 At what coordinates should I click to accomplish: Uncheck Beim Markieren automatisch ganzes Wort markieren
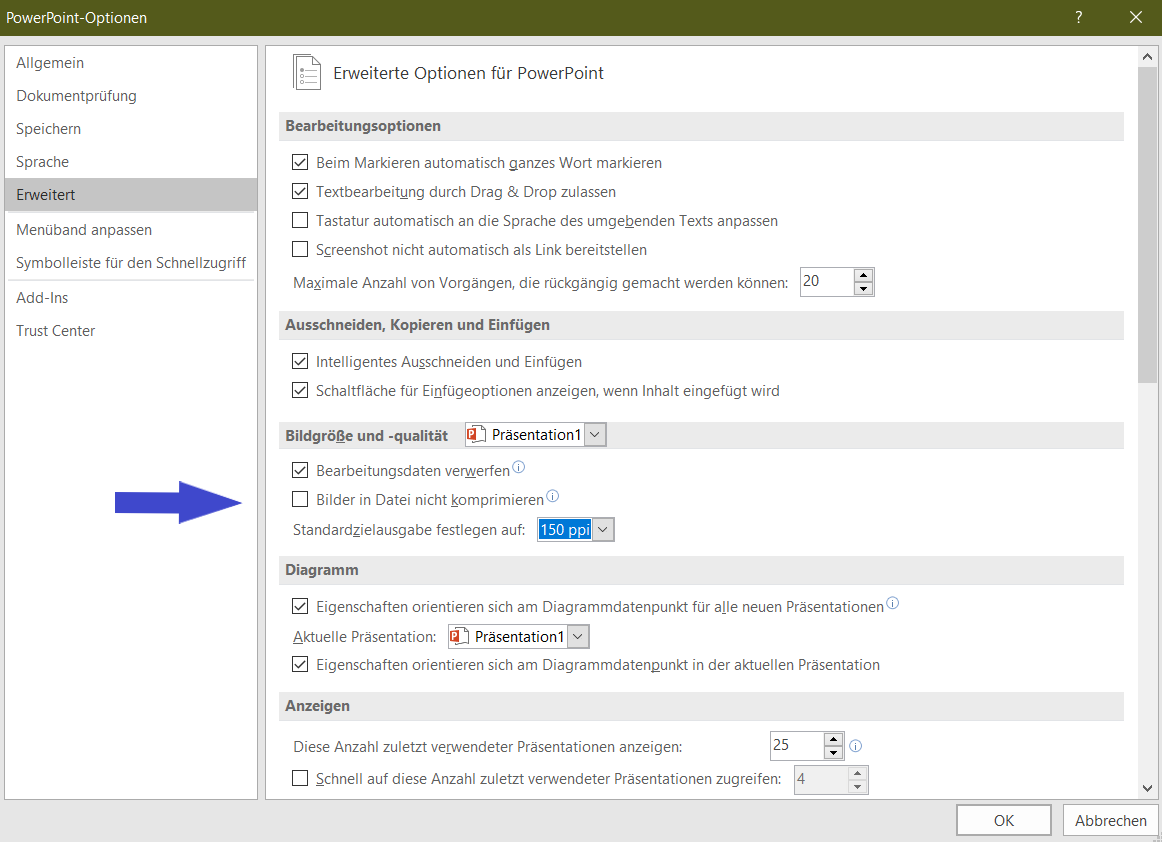(300, 162)
